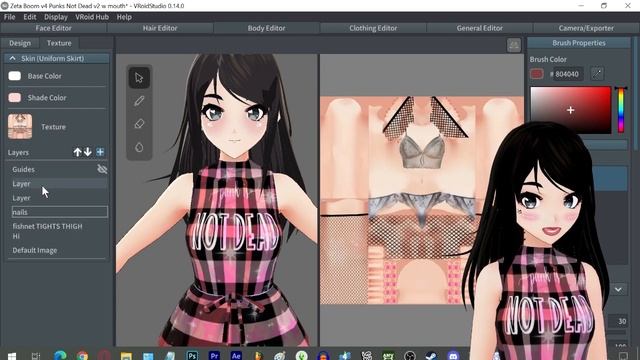640x360 pixels.
Task: Open the dropdown chevron in Brush Properties
Action: (x=618, y=289)
